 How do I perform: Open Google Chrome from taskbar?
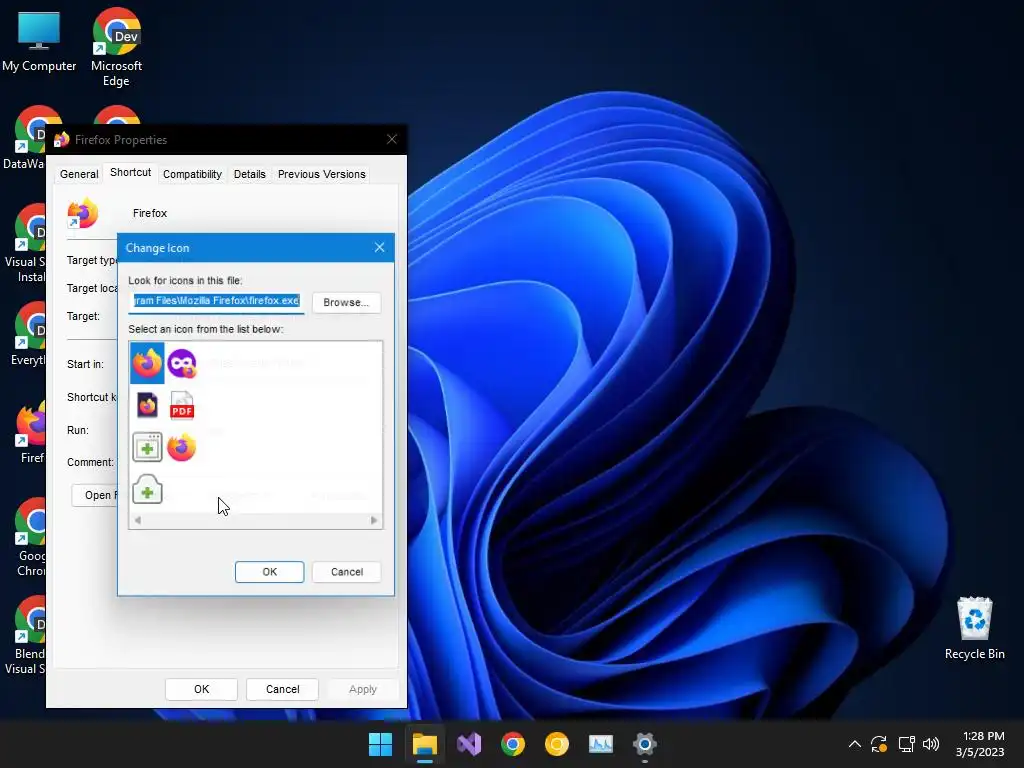pyautogui.click(x=513, y=744)
